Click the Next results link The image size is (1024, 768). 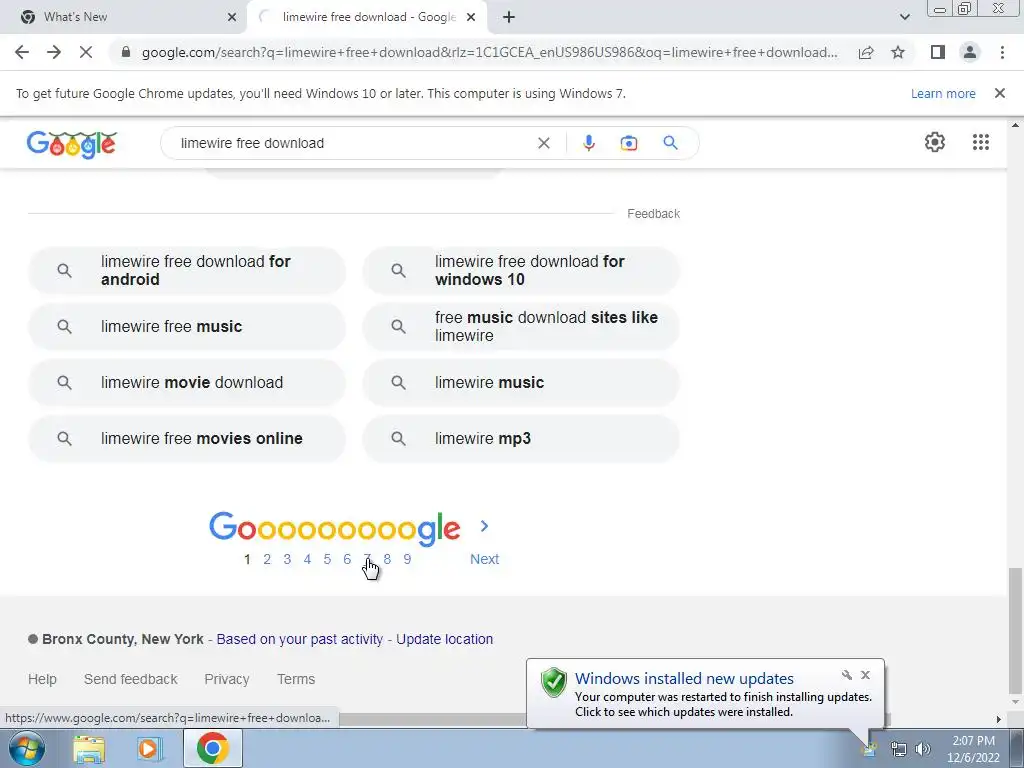click(x=485, y=559)
